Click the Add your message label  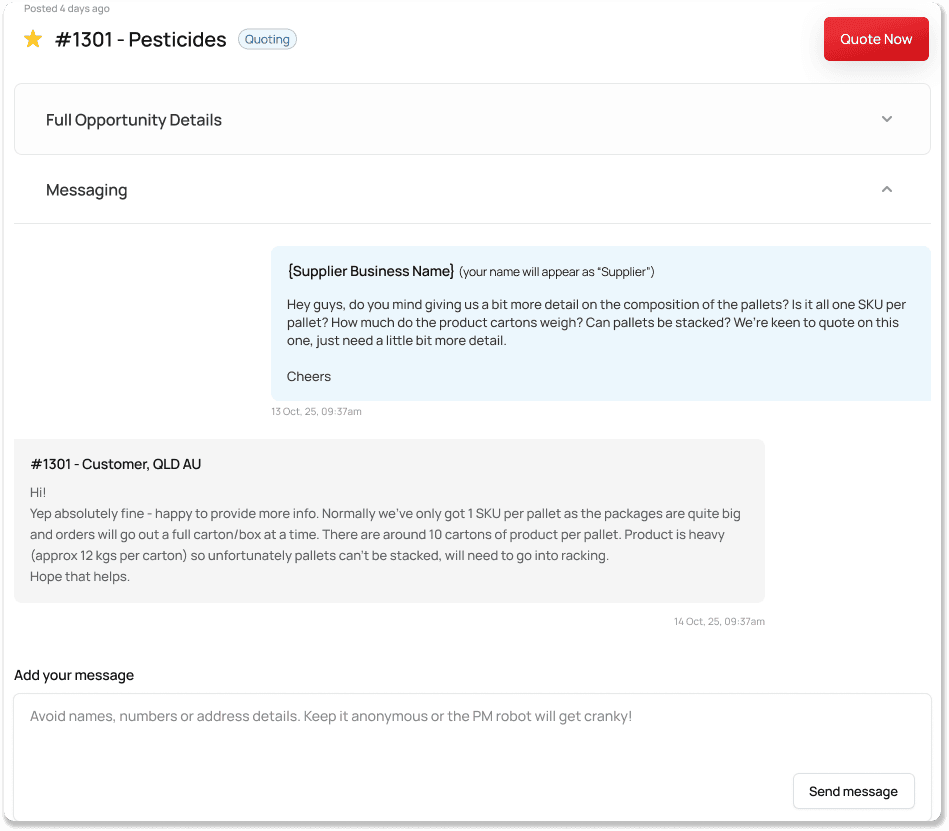pos(74,675)
